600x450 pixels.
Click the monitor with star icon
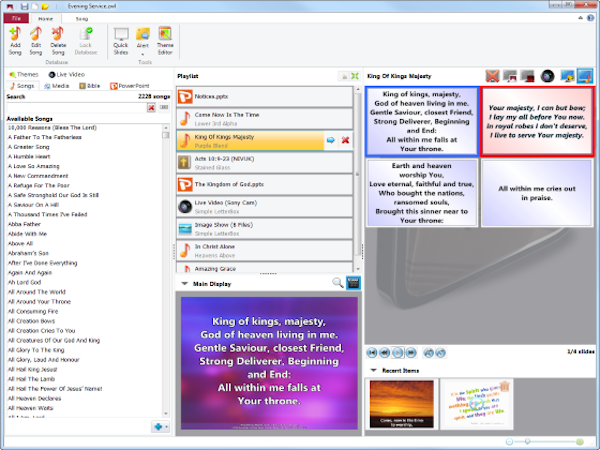click(x=567, y=76)
